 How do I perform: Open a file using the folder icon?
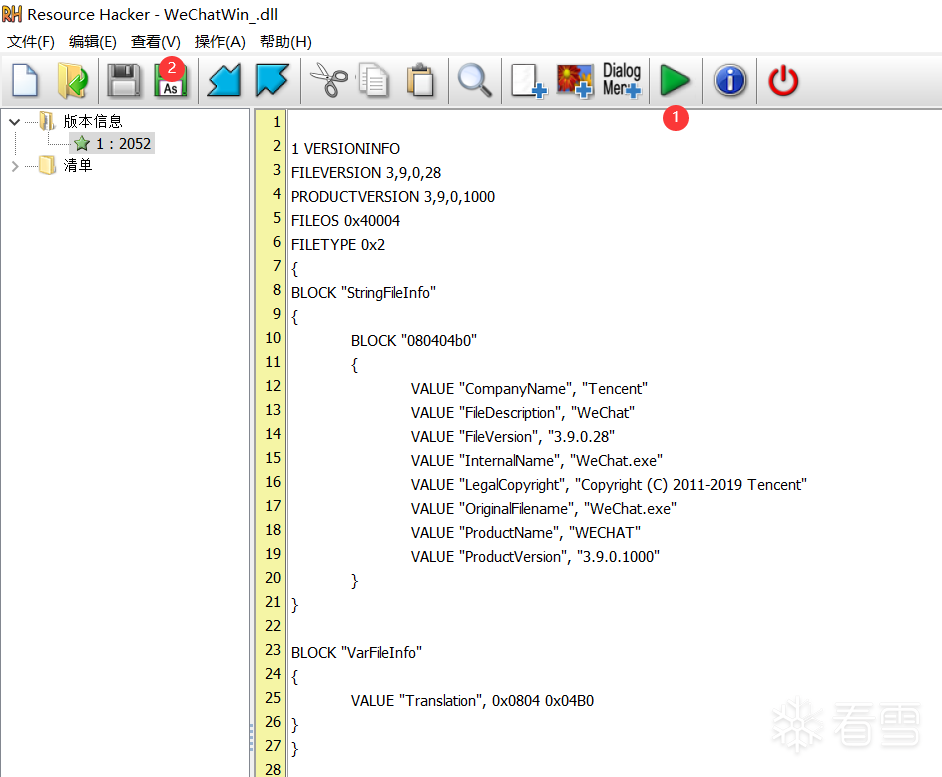point(73,81)
